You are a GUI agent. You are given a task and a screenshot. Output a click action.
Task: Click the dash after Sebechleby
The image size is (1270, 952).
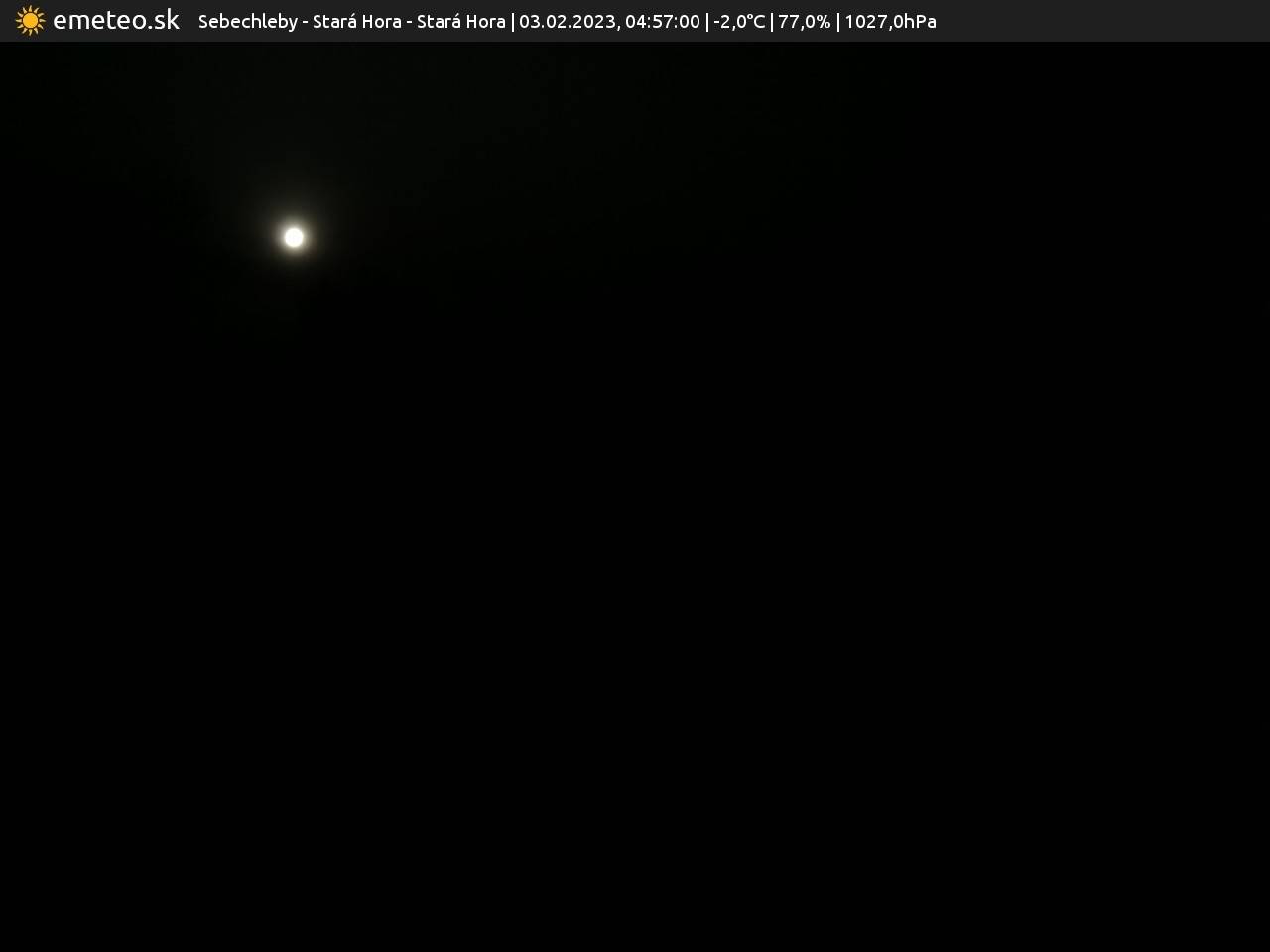click(x=306, y=22)
